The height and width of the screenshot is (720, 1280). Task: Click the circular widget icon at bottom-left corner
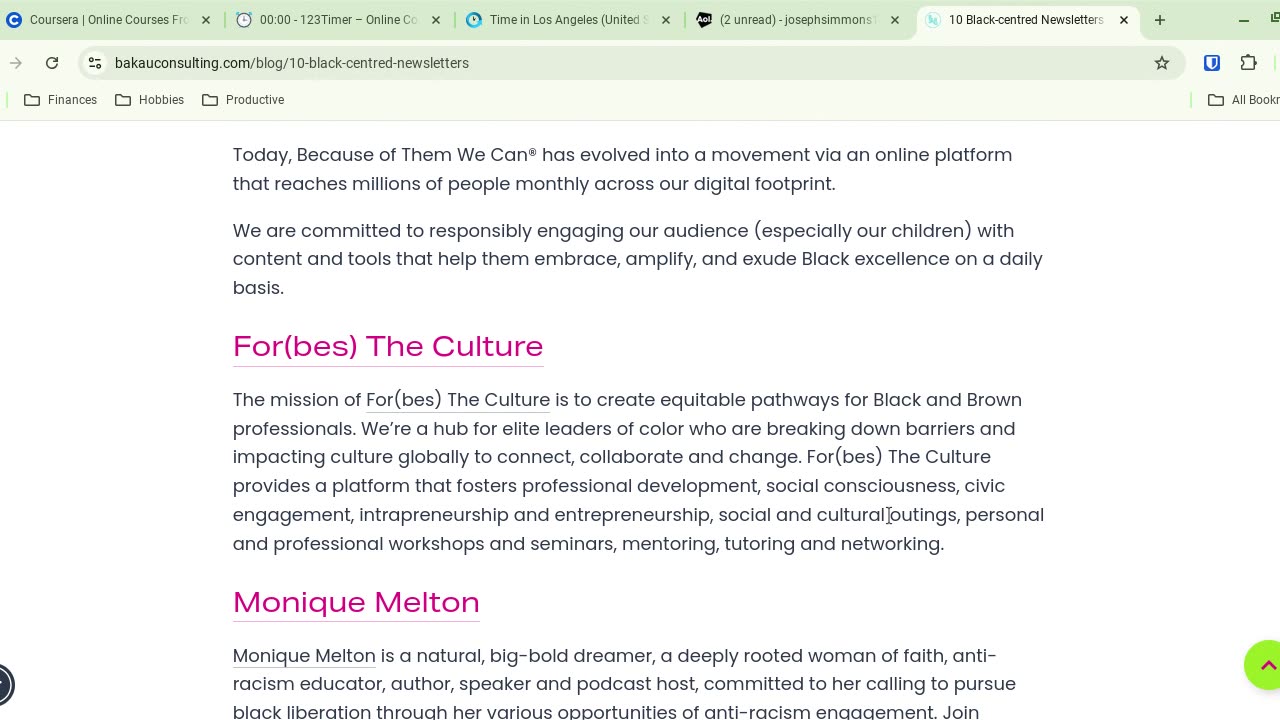(3, 685)
